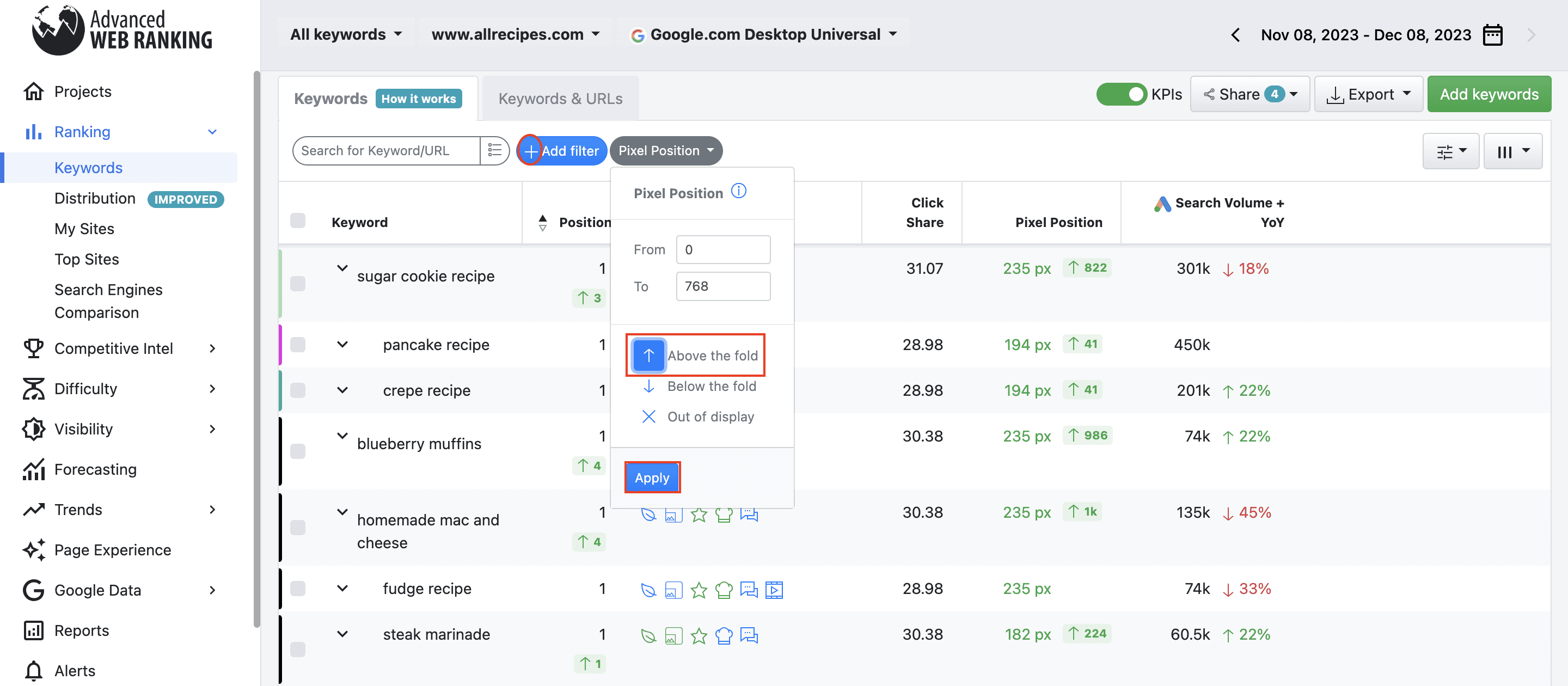Click the leaf icon in steak marinade row
The image size is (1568, 686).
point(648,635)
